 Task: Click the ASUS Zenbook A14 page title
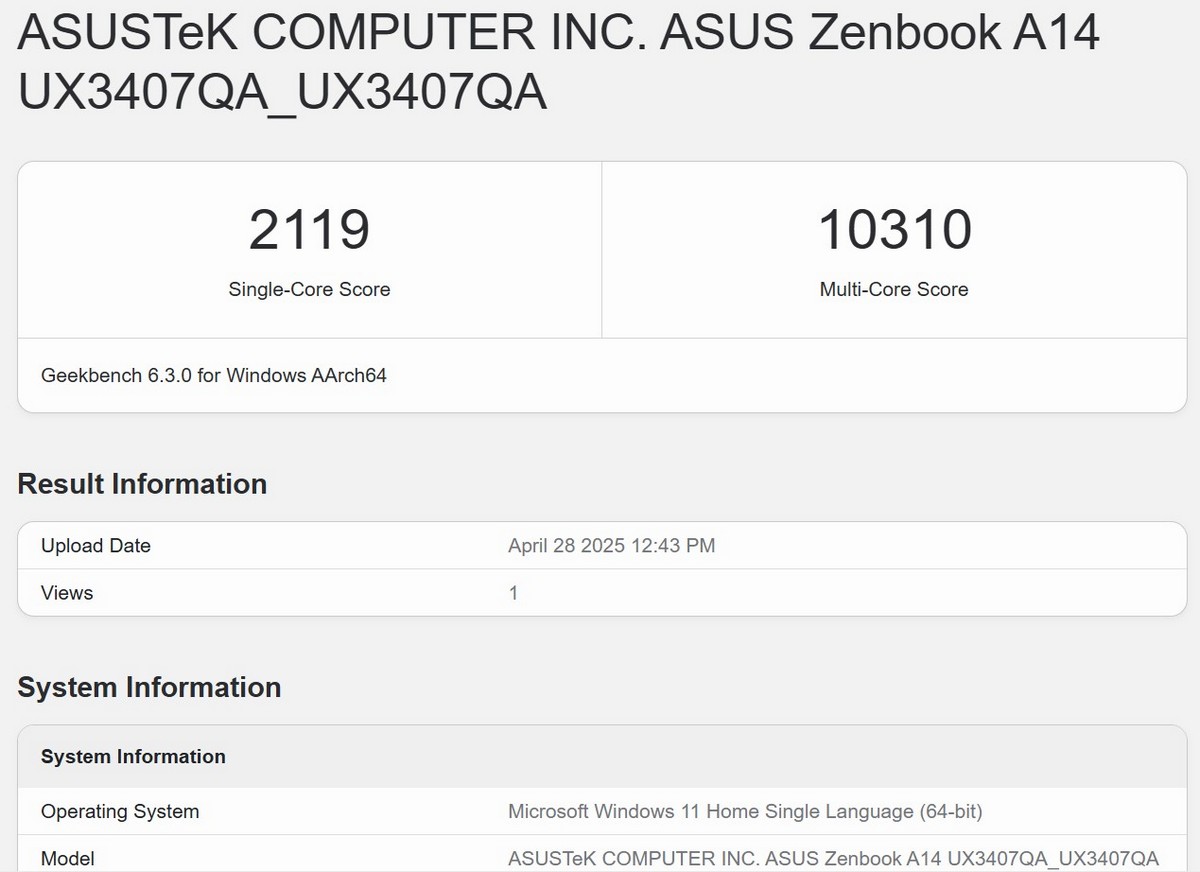(x=559, y=62)
